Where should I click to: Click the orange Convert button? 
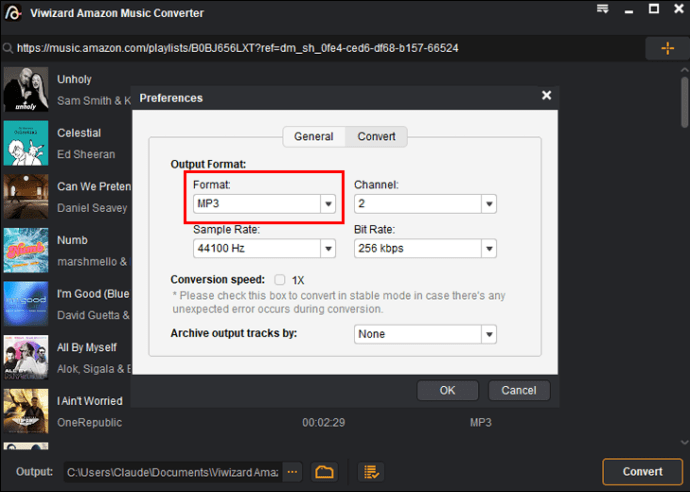642,472
